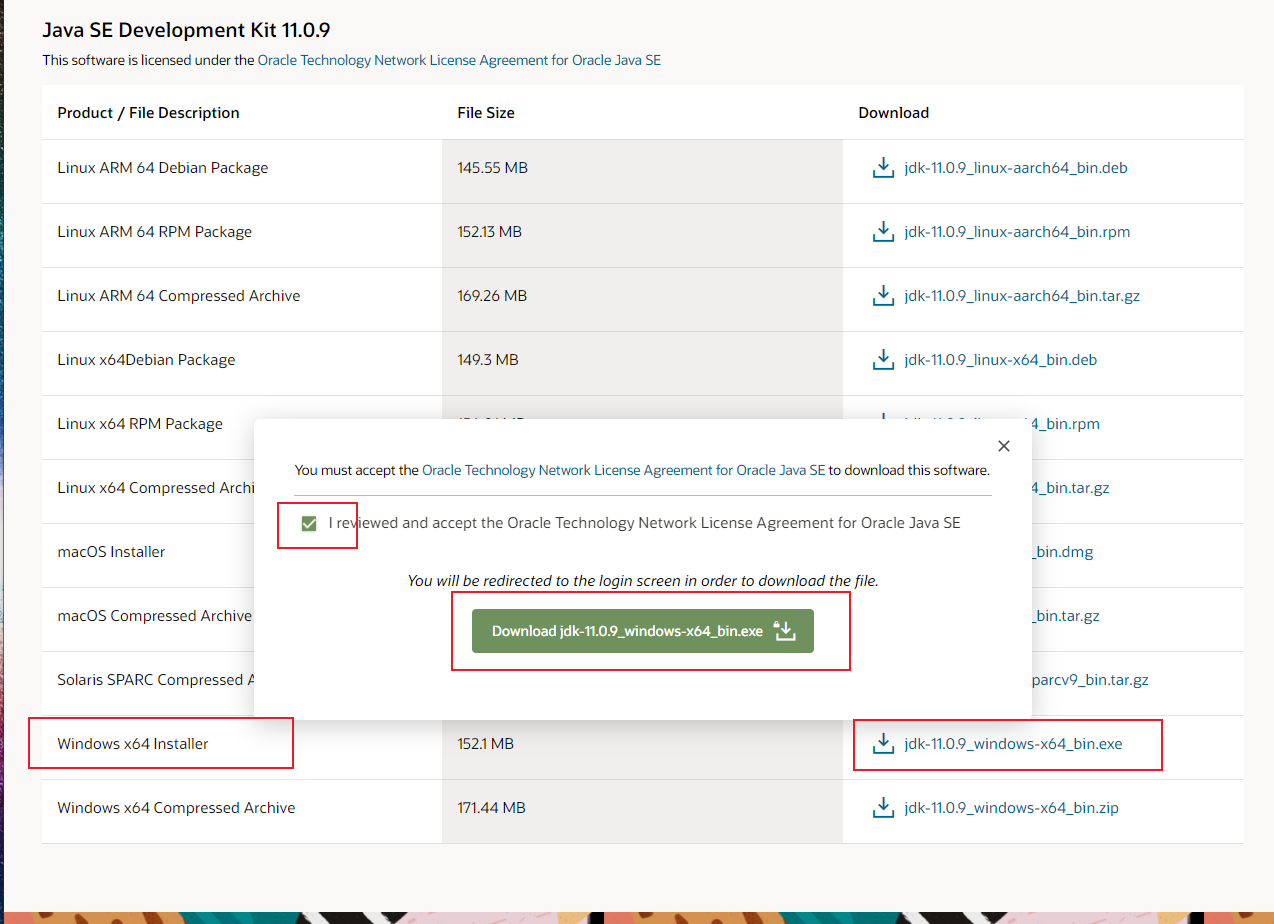Close the license agreement dialog
Viewport: 1274px width, 924px height.
coord(1004,446)
